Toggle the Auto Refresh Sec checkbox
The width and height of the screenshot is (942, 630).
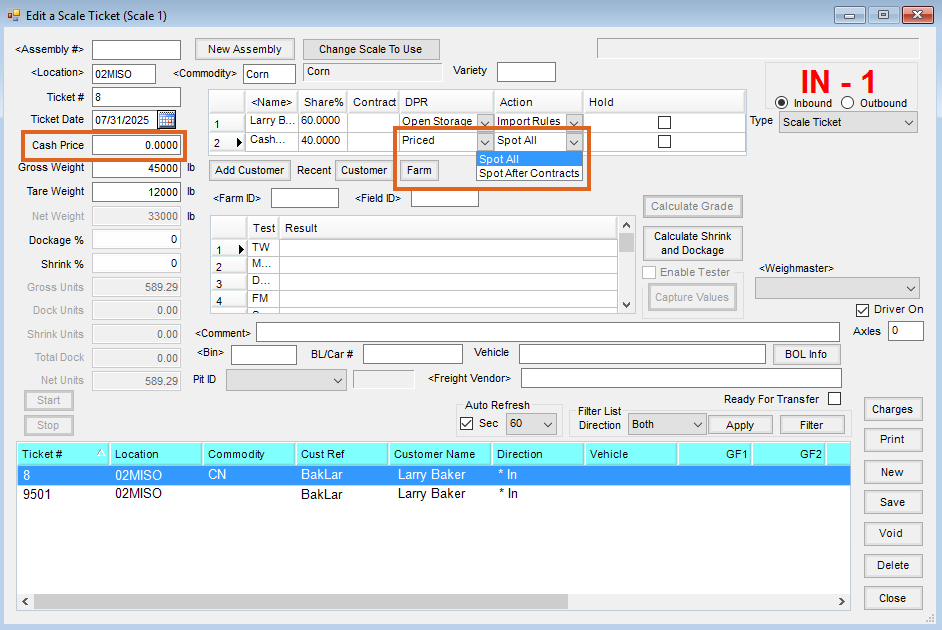466,423
